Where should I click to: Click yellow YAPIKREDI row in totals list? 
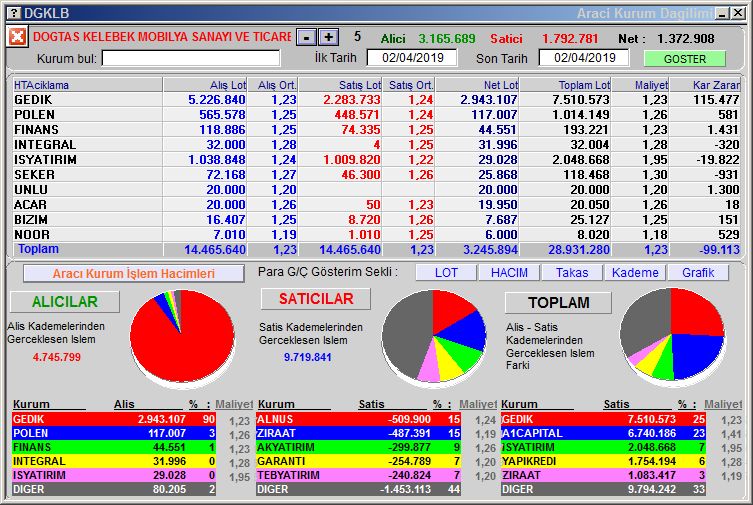pos(604,461)
